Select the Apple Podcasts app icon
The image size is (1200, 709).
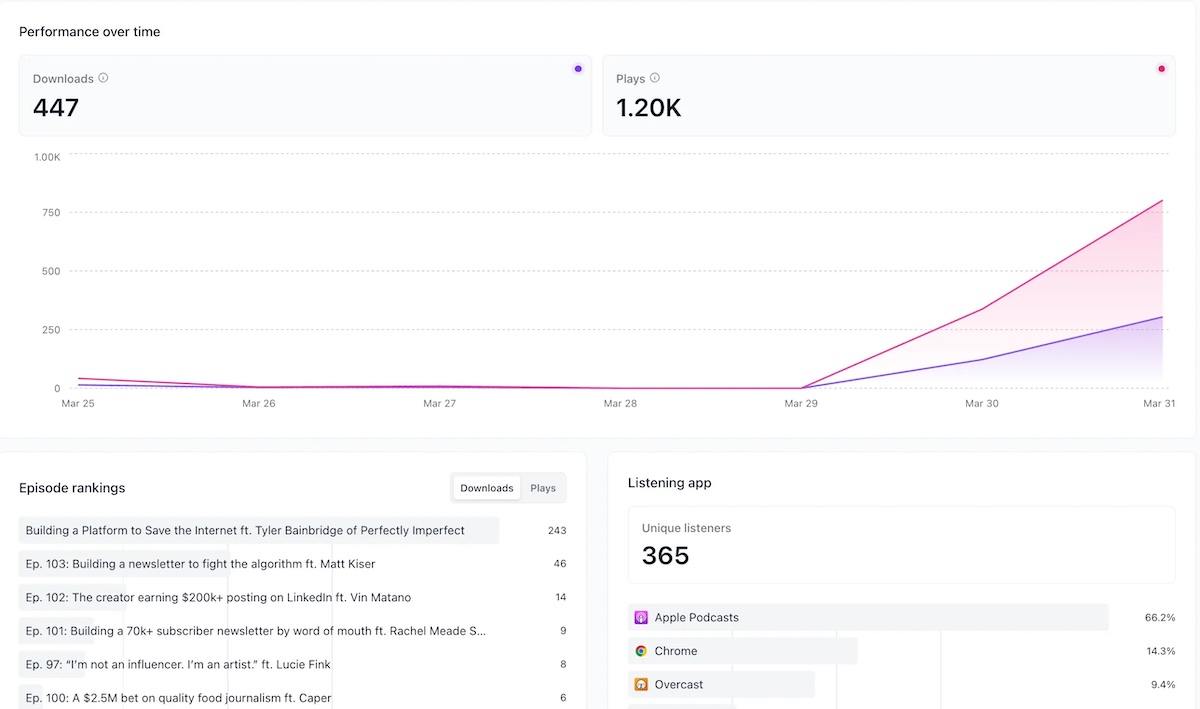point(640,617)
